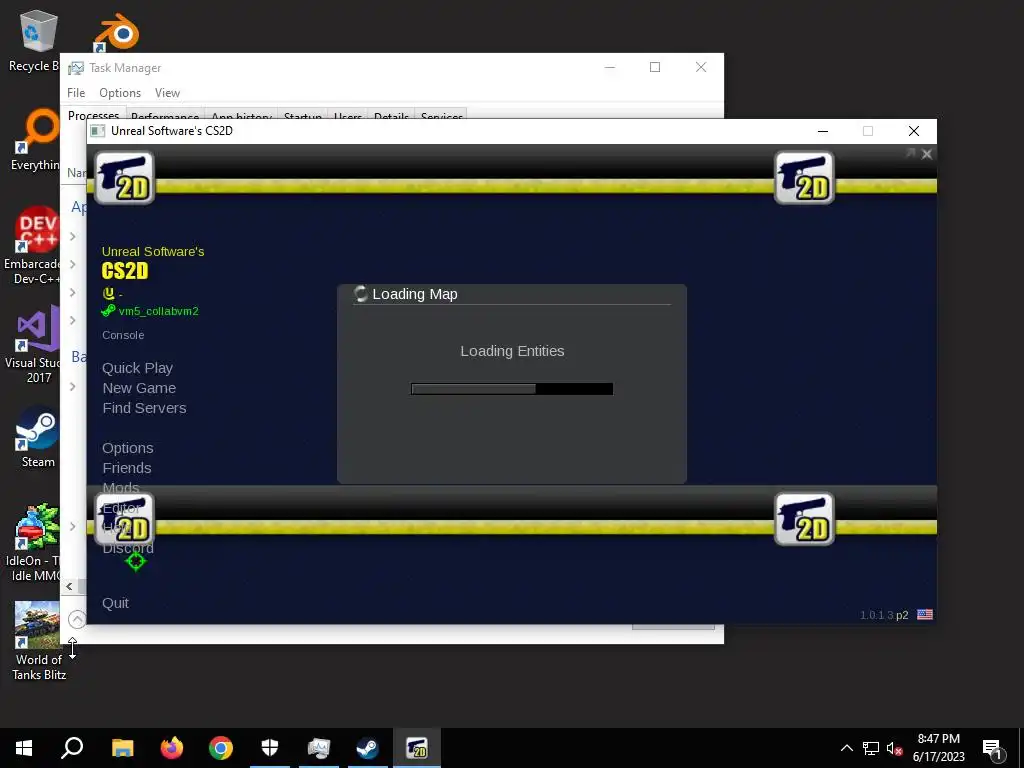Viewport: 1024px width, 768px height.
Task: Click the Task Manager title bar icon
Action: (76, 68)
